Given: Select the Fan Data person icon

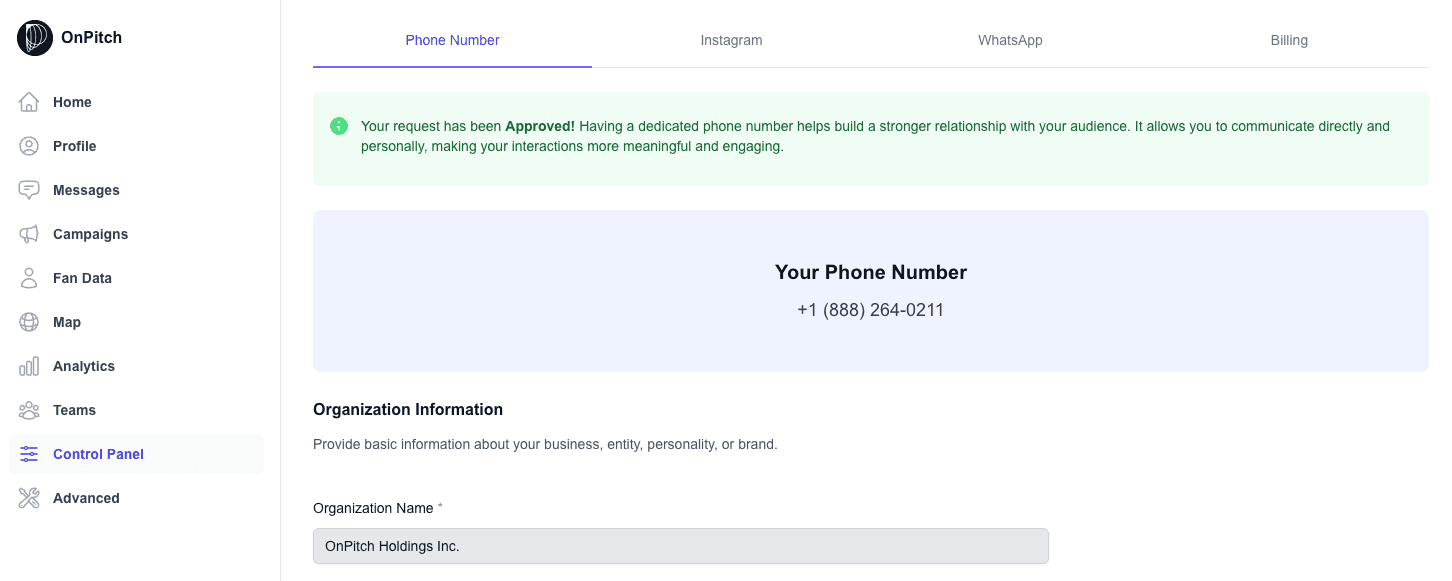Looking at the screenshot, I should tap(29, 278).
